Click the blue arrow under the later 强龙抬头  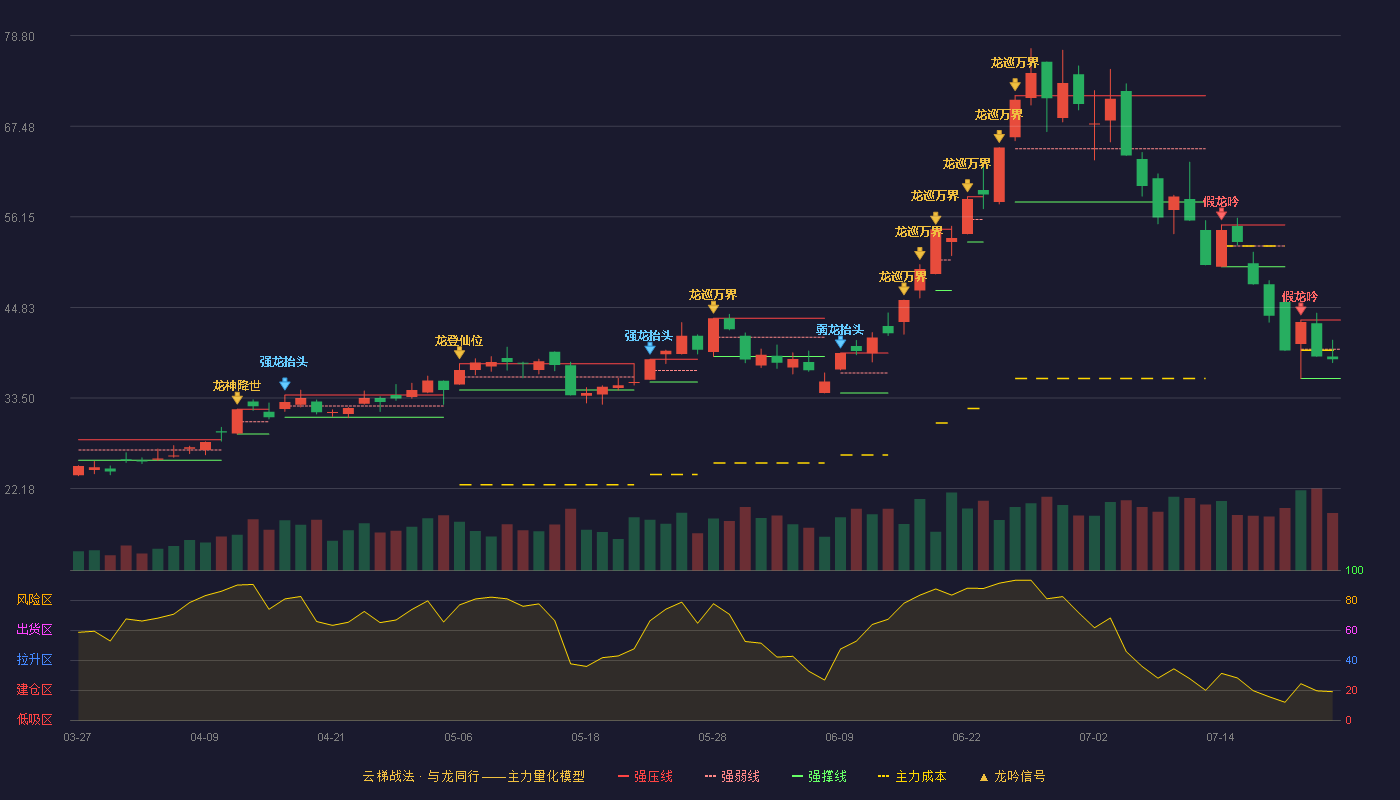tap(650, 348)
